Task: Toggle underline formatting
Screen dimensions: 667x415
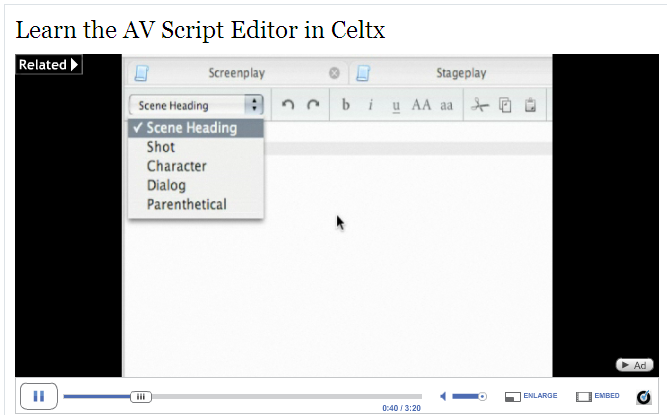Action: (x=396, y=106)
